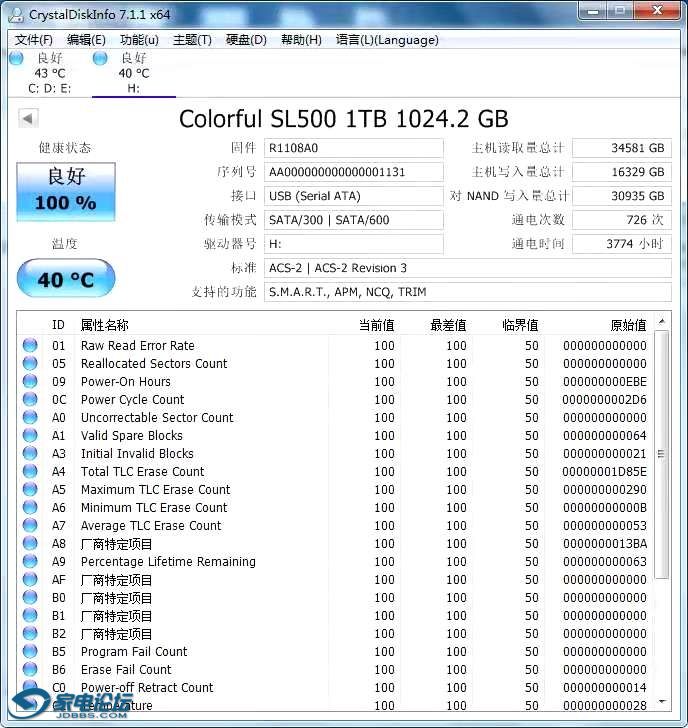
Task: Click the status icon for Average TLC Erase Count
Action: [30, 525]
